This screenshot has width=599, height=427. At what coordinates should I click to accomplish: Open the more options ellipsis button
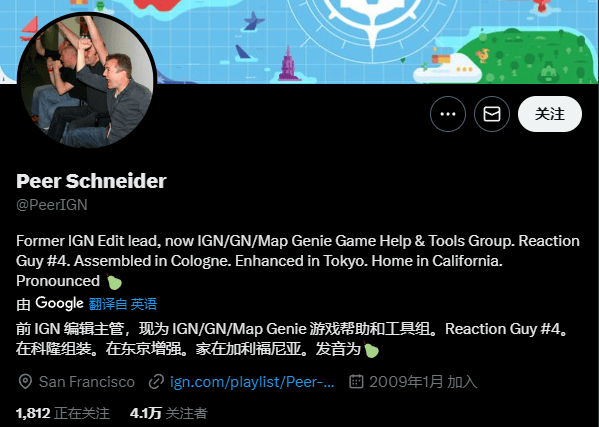point(448,114)
